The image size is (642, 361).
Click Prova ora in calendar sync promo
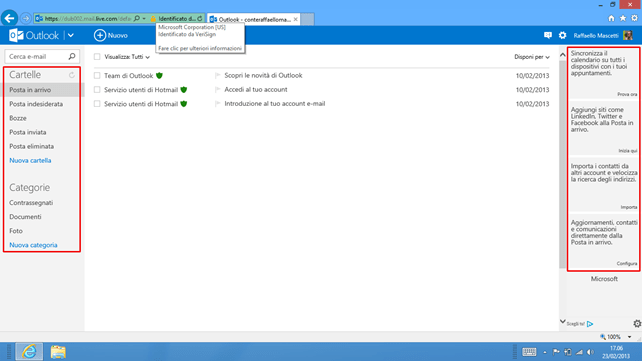pos(627,95)
